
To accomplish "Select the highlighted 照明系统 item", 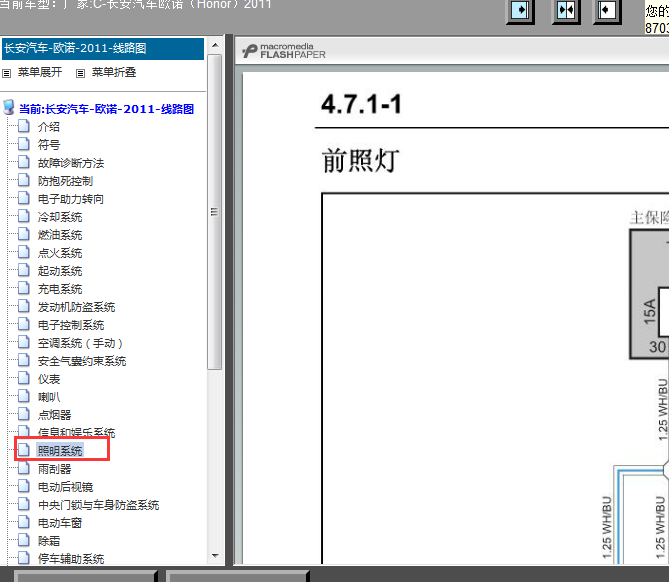I will coord(60,451).
